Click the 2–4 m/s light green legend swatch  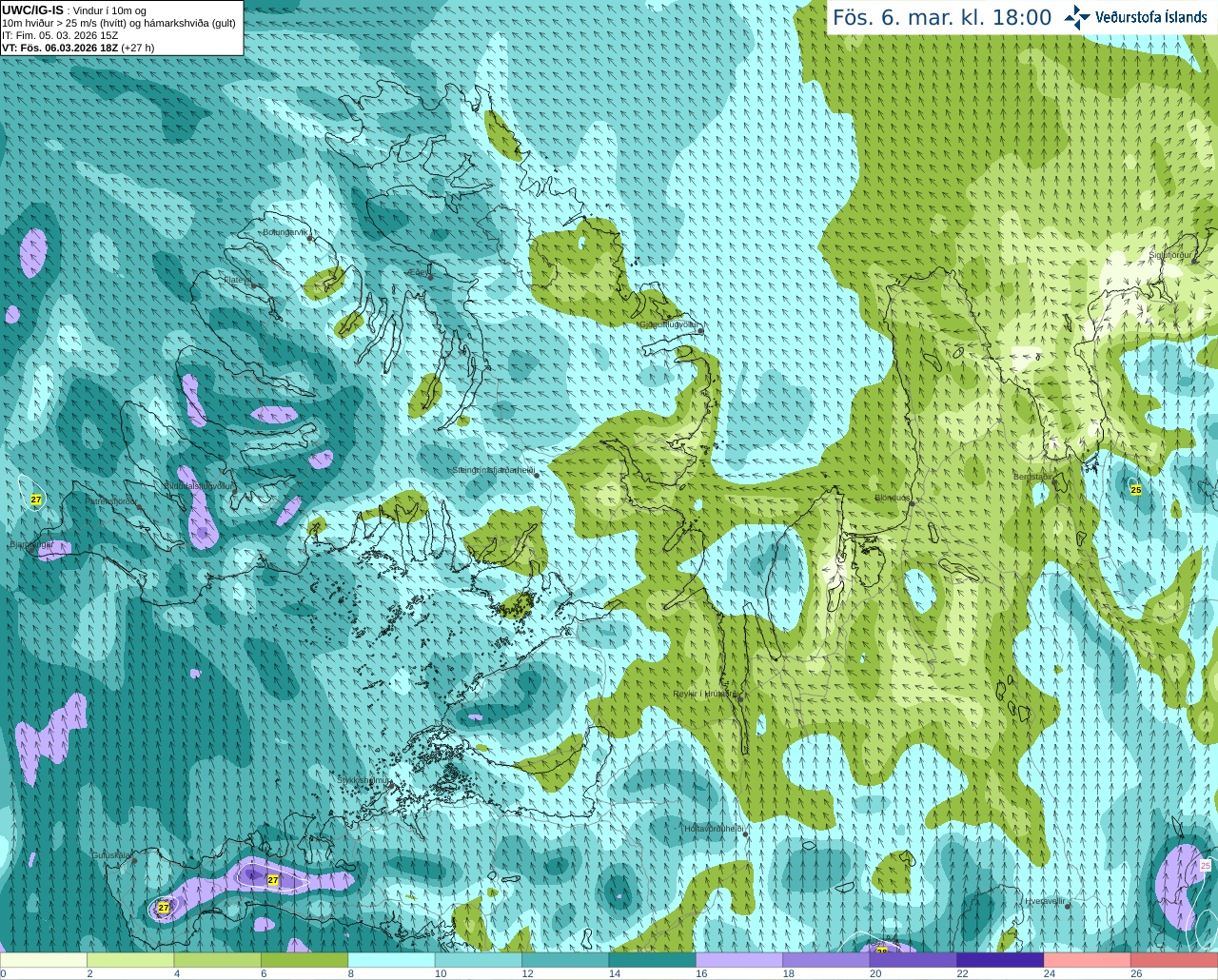click(130, 960)
